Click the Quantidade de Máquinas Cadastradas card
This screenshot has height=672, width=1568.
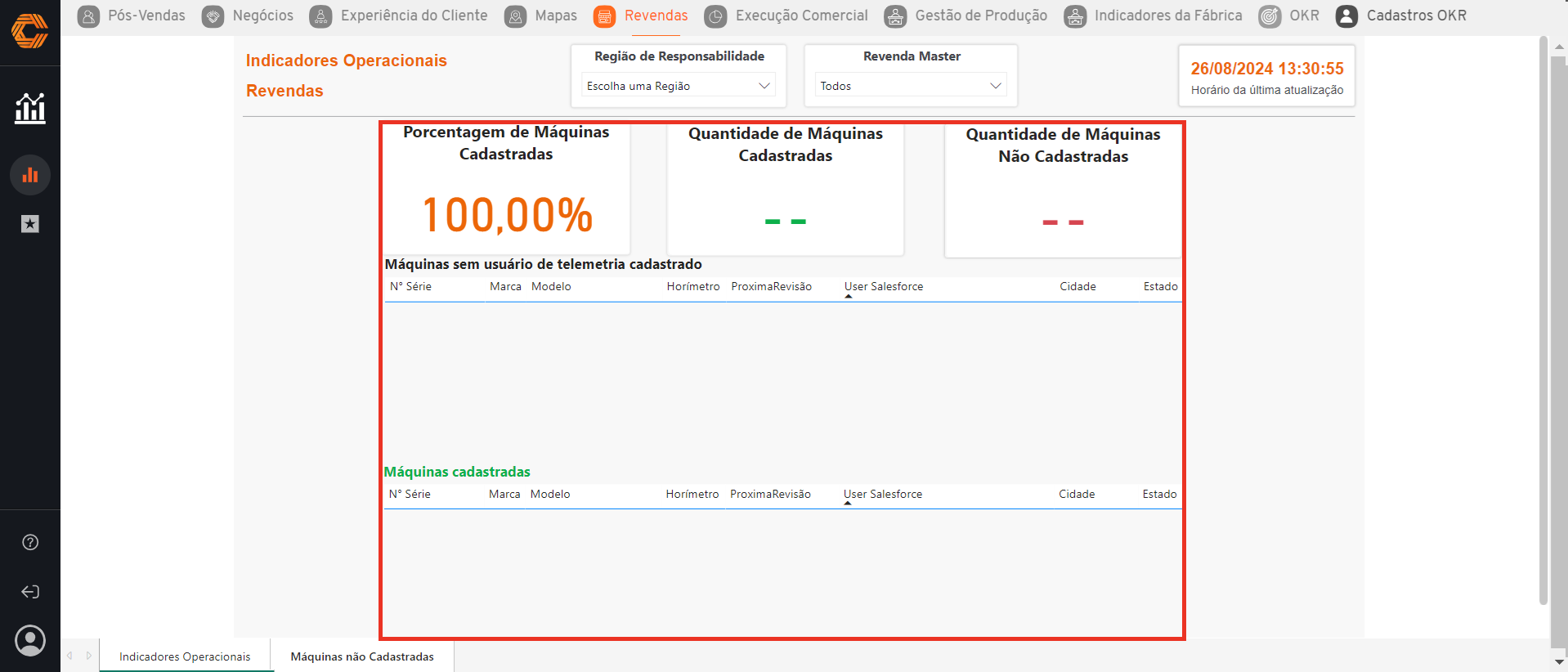coord(786,190)
